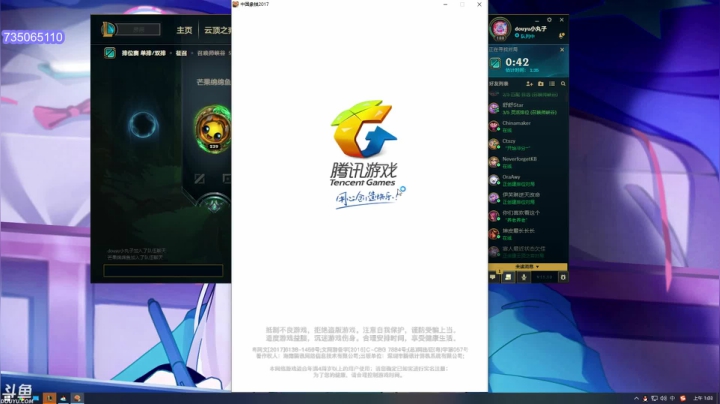This screenshot has width=720, height=404.
Task: Click the second app icon on taskbar
Action: pyautogui.click(x=63, y=398)
